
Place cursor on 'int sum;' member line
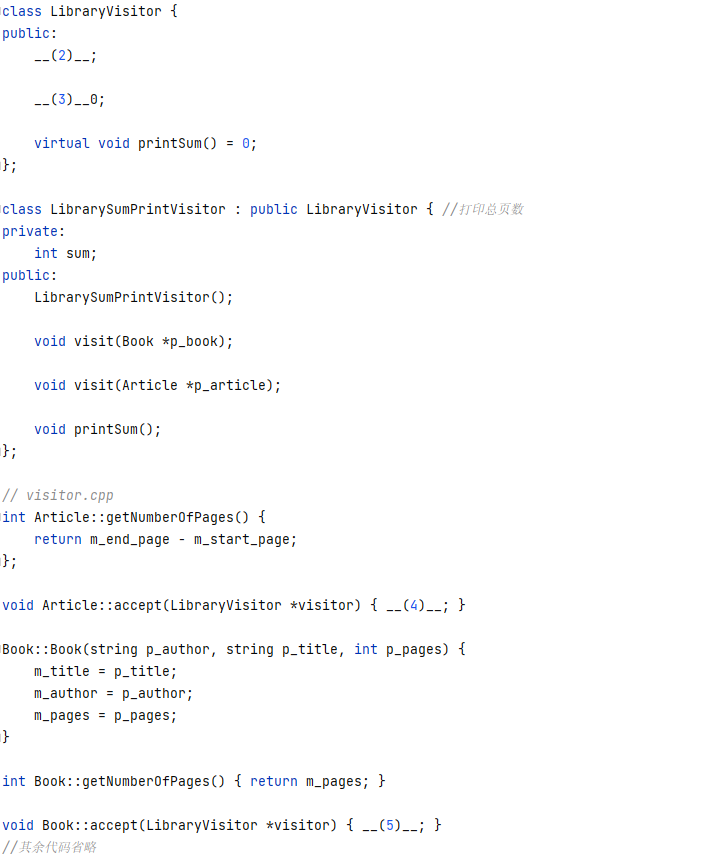pyautogui.click(x=65, y=253)
